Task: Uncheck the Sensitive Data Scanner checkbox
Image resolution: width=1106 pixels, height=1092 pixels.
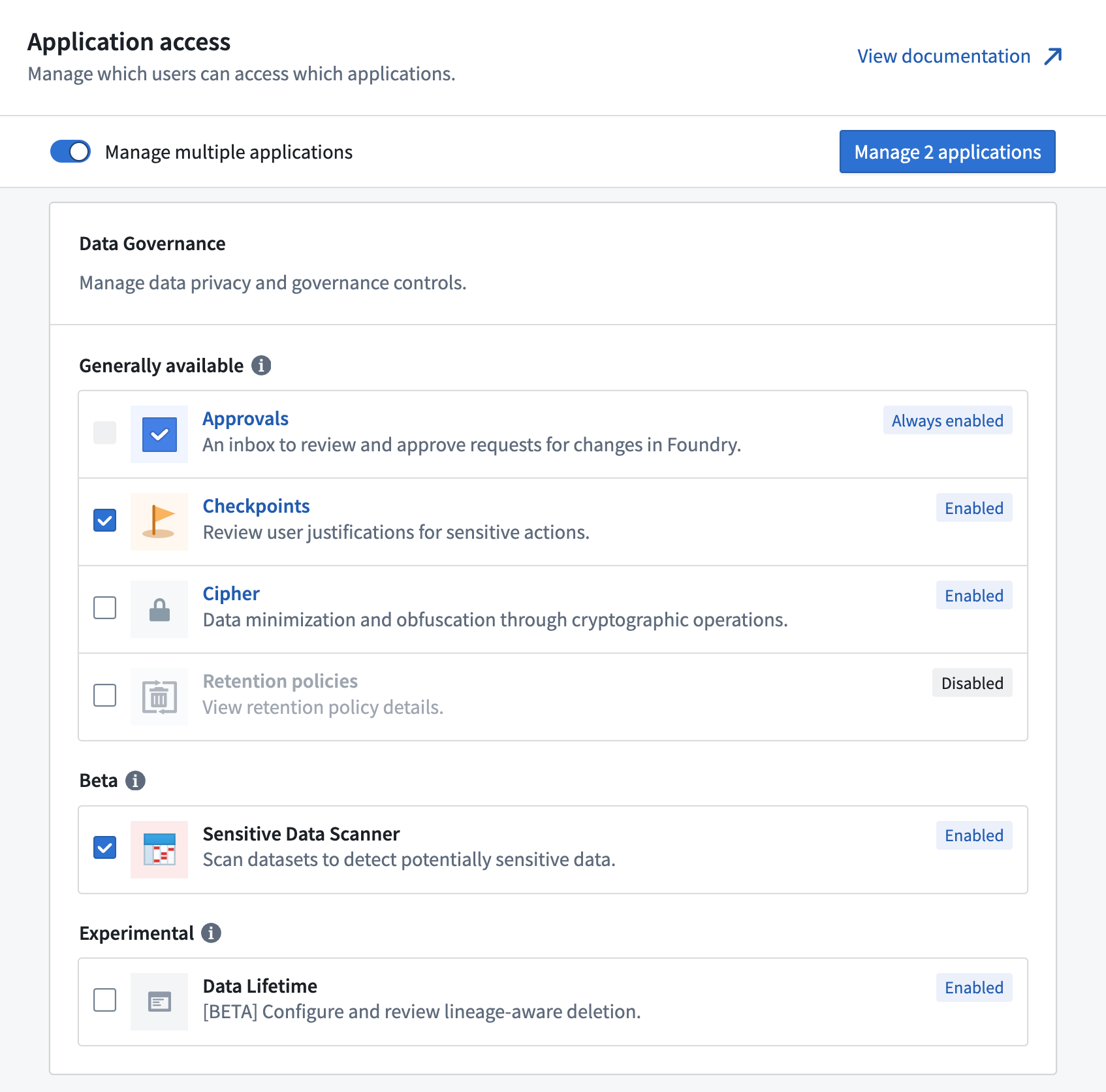Action: click(104, 848)
